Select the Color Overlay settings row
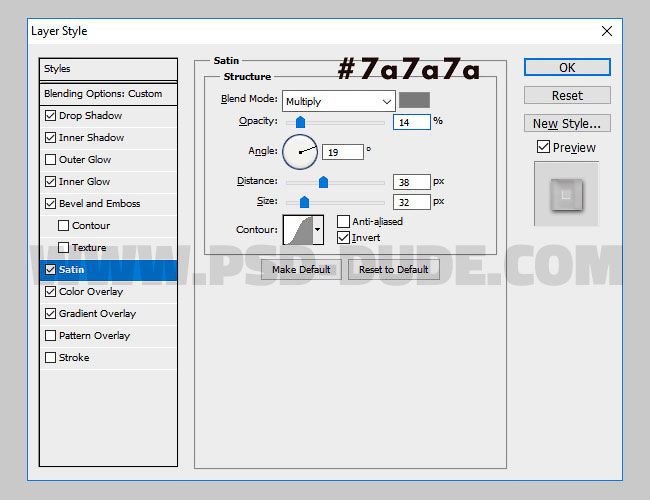650x500 pixels. tap(108, 291)
